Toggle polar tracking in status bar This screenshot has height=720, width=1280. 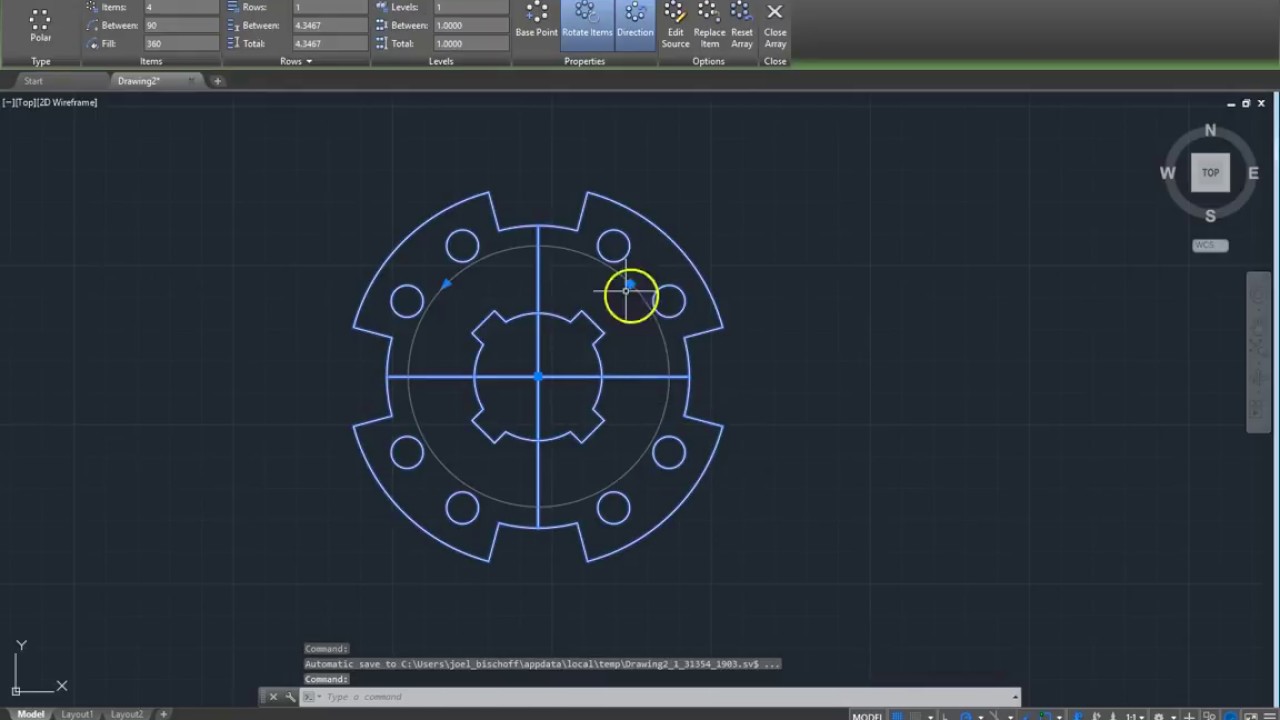[966, 716]
